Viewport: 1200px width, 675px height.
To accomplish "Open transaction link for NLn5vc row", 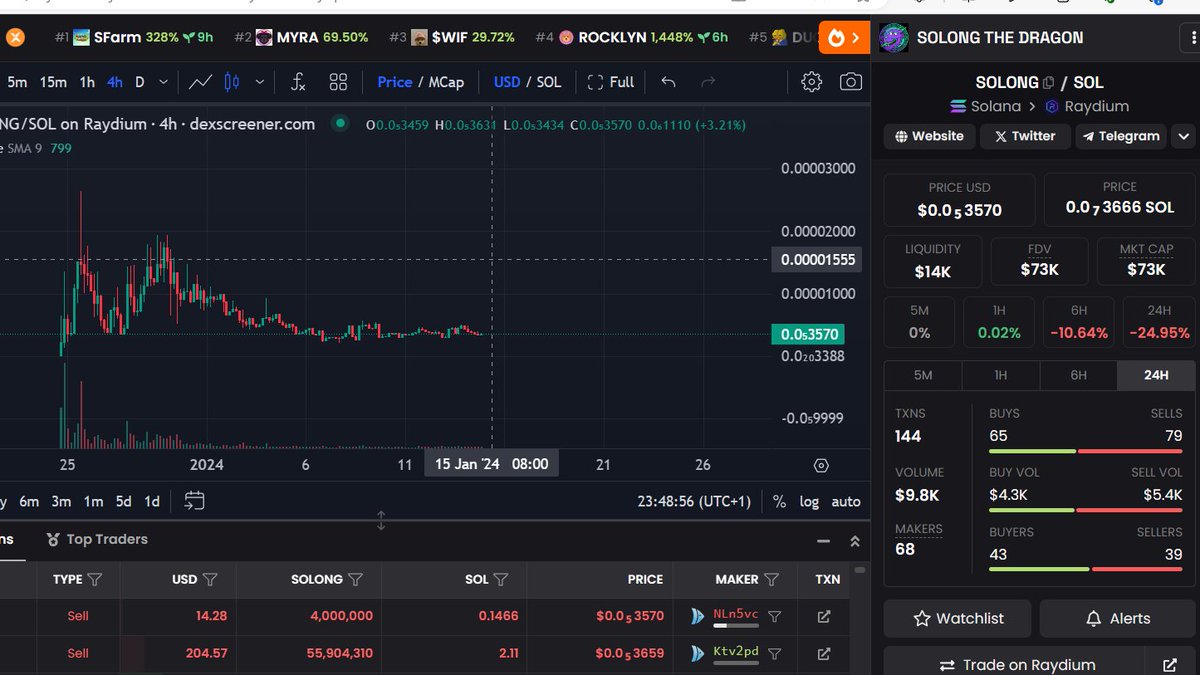I will point(824,616).
